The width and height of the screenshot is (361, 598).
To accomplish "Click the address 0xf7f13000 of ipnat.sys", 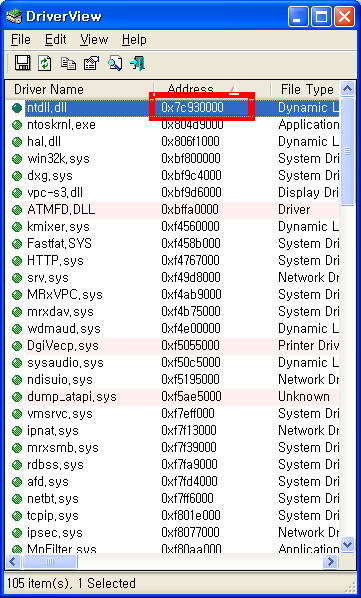I will pyautogui.click(x=189, y=431).
